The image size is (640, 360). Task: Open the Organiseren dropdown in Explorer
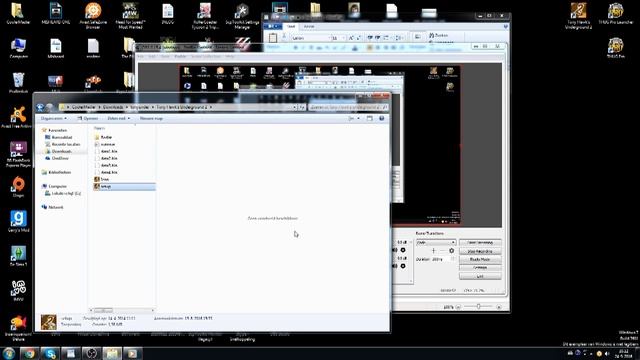(54, 118)
